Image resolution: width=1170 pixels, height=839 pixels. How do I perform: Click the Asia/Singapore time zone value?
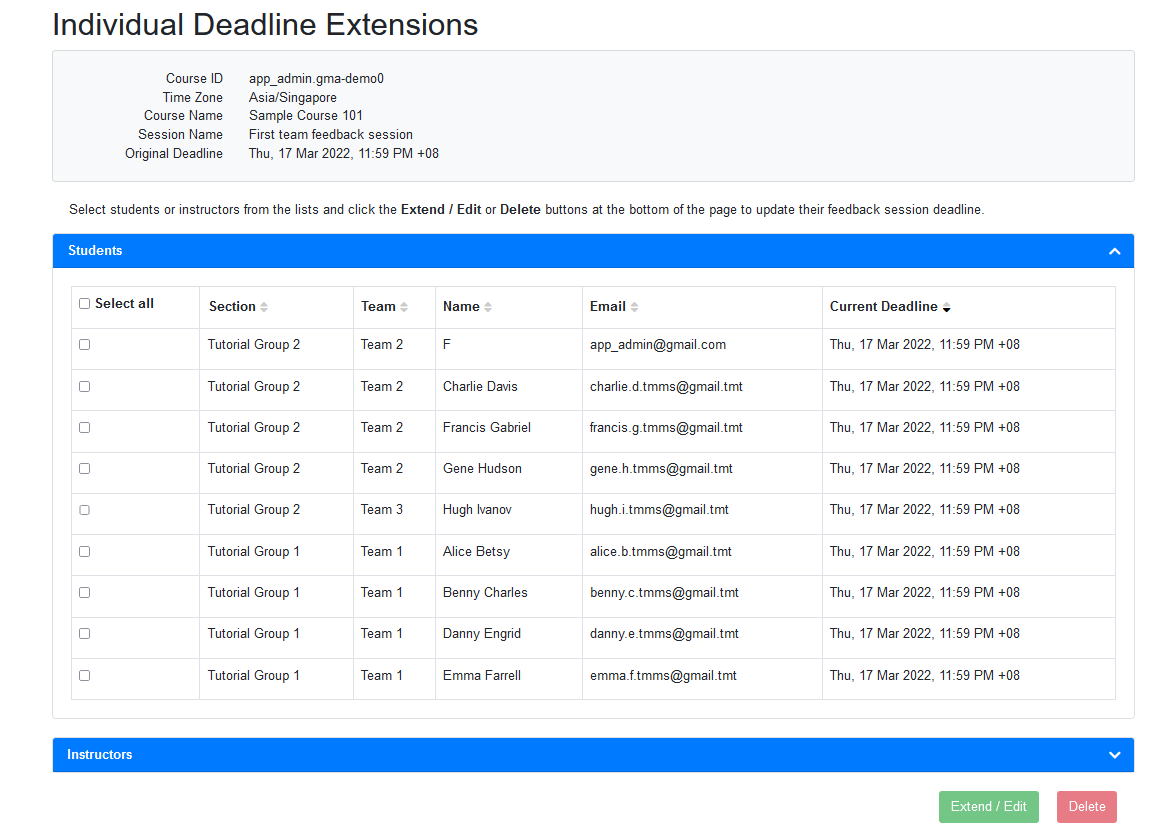[x=292, y=98]
